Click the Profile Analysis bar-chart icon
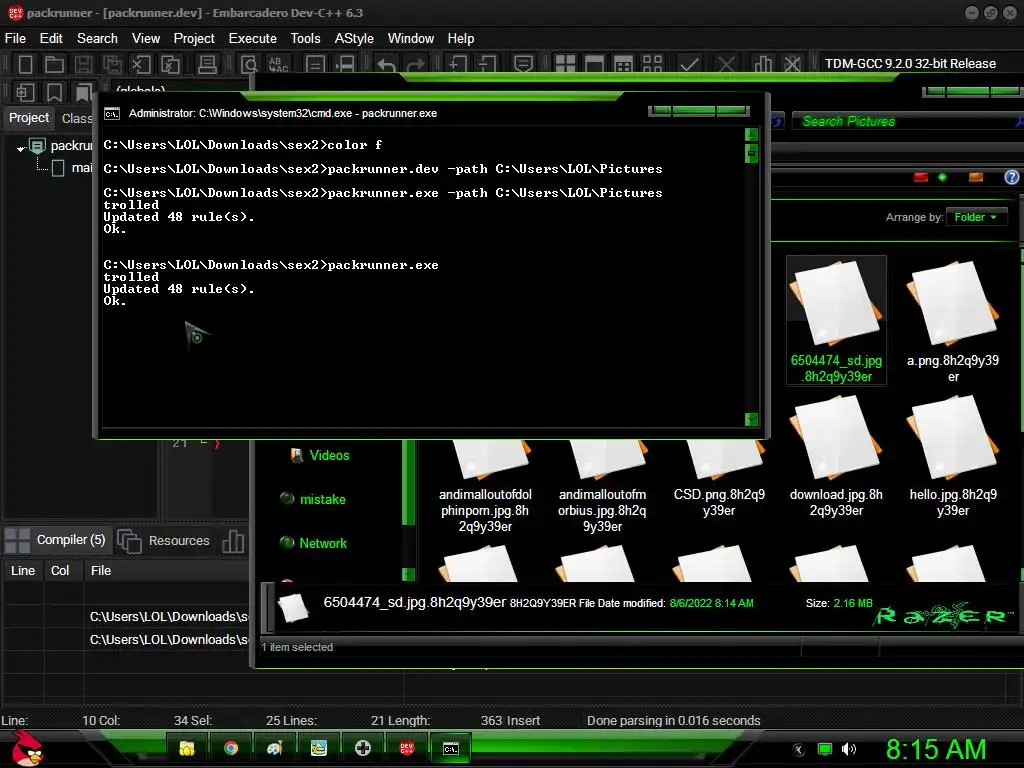 tap(762, 64)
